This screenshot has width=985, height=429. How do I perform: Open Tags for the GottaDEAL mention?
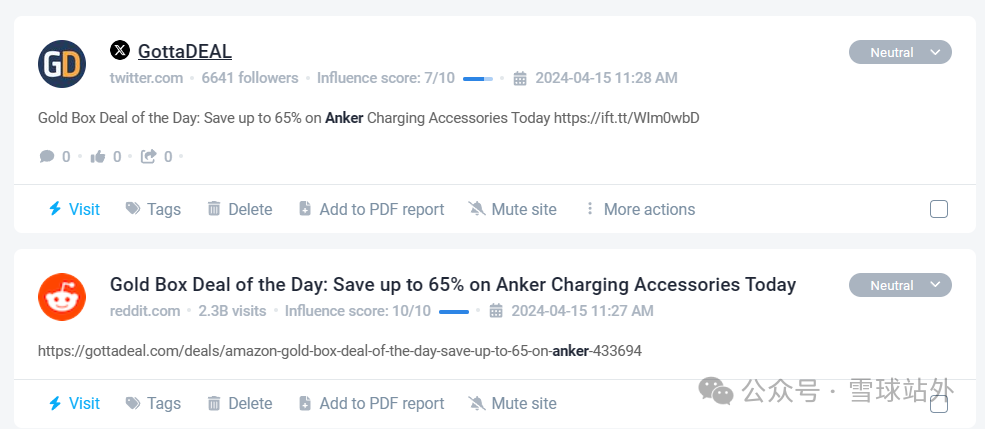(153, 209)
